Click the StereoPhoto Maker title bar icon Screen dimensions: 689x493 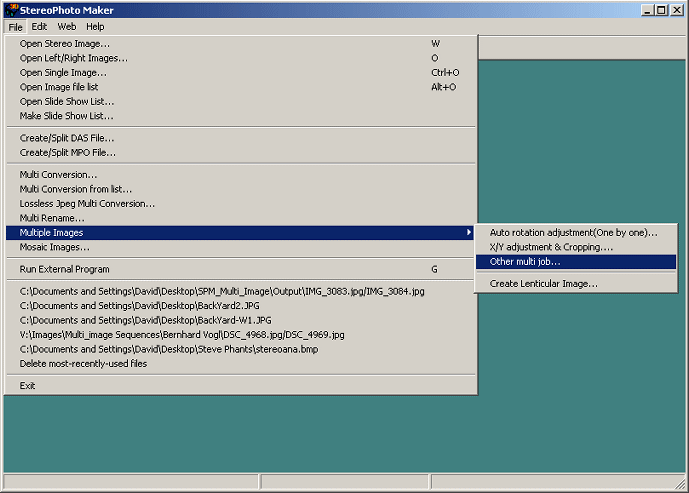tap(12, 10)
